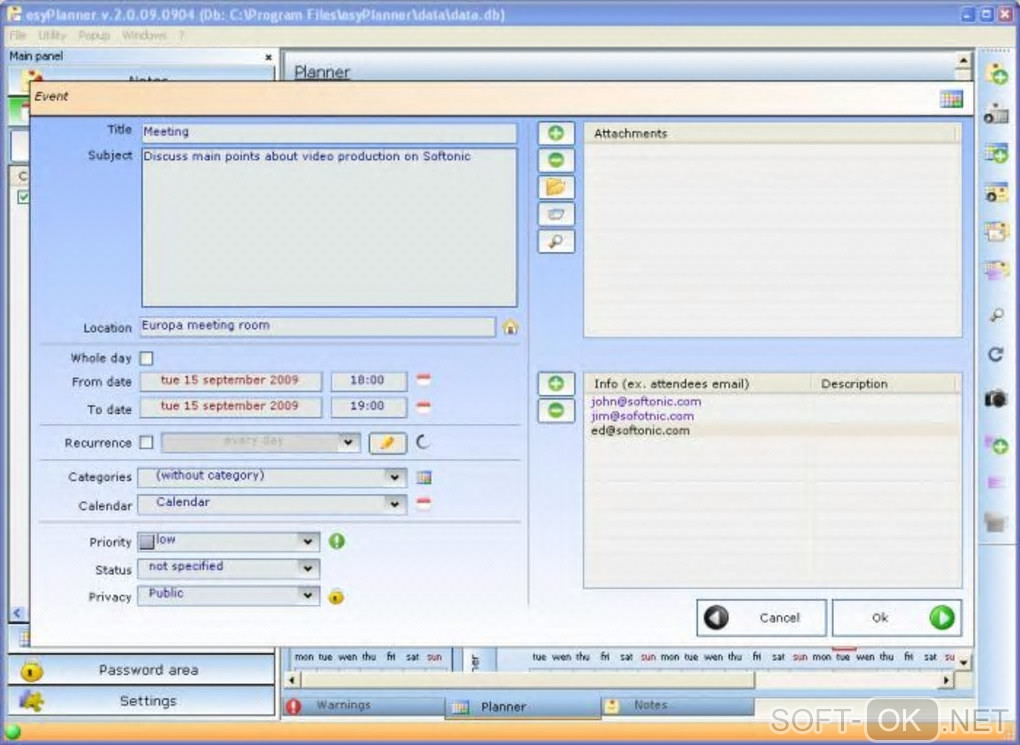
Task: Add an attachment with the green plus
Action: pyautogui.click(x=556, y=133)
